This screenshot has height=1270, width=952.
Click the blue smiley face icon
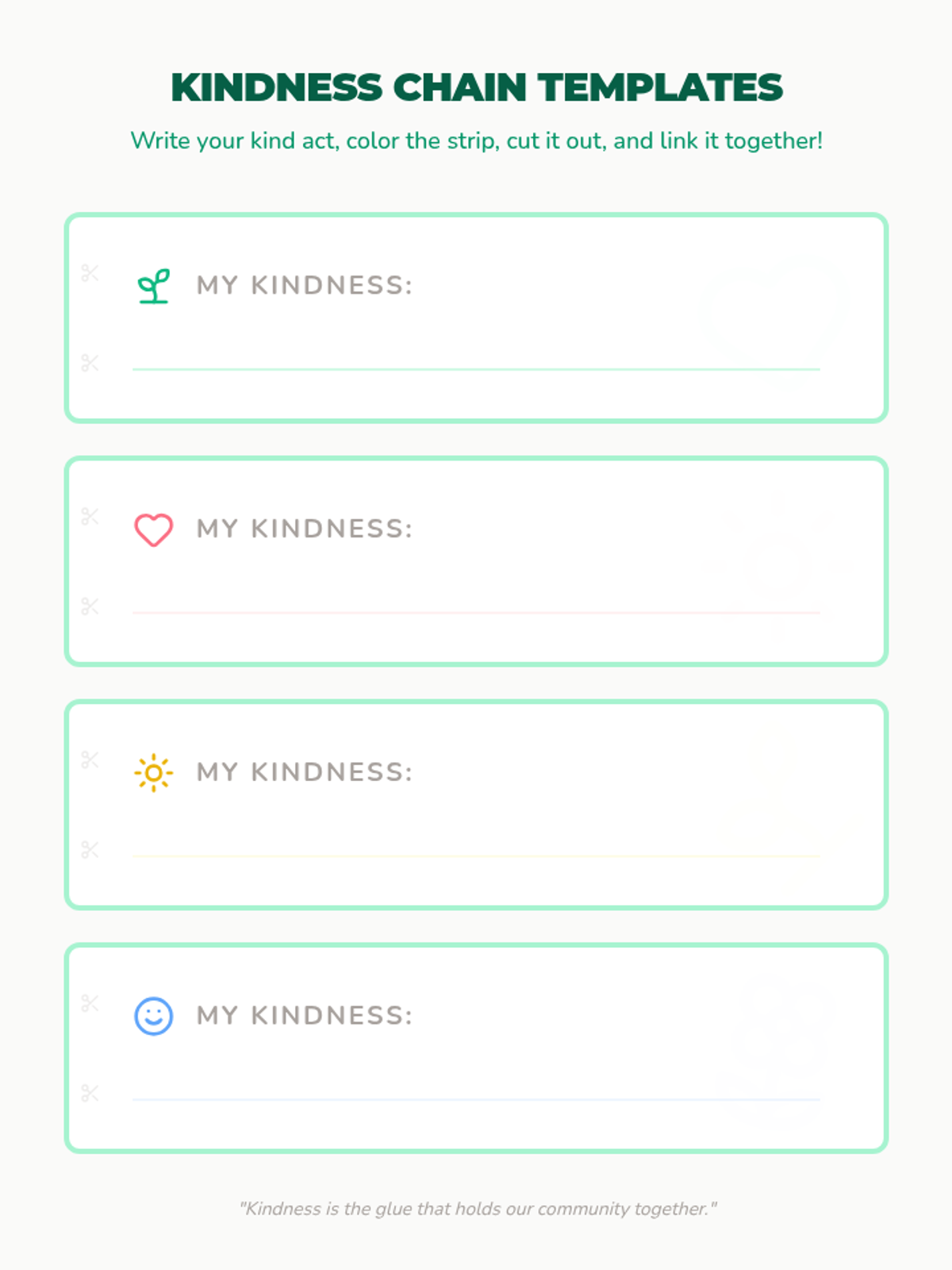pyautogui.click(x=154, y=1016)
